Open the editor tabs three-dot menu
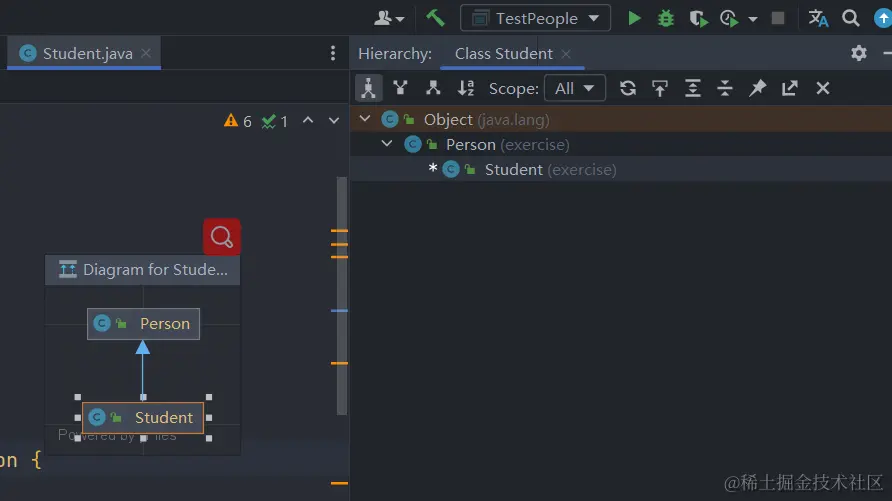Image resolution: width=892 pixels, height=501 pixels. (x=333, y=53)
